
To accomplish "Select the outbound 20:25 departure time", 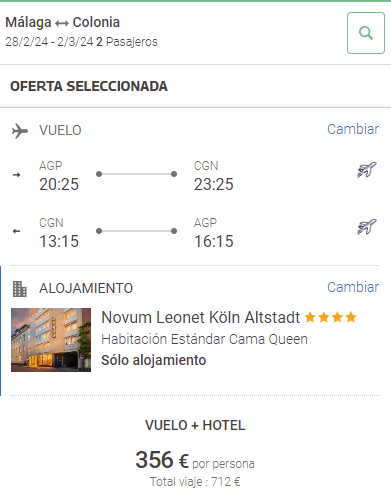I will (x=59, y=184).
